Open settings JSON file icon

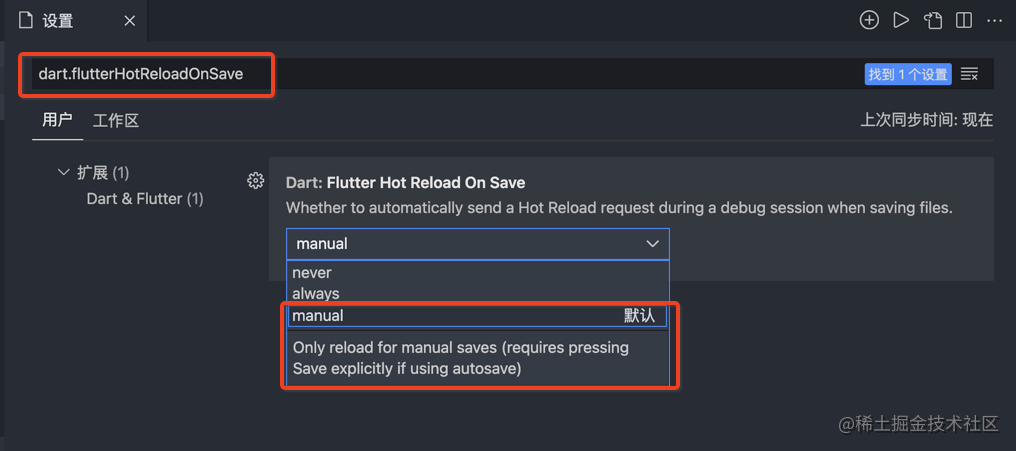[x=933, y=21]
